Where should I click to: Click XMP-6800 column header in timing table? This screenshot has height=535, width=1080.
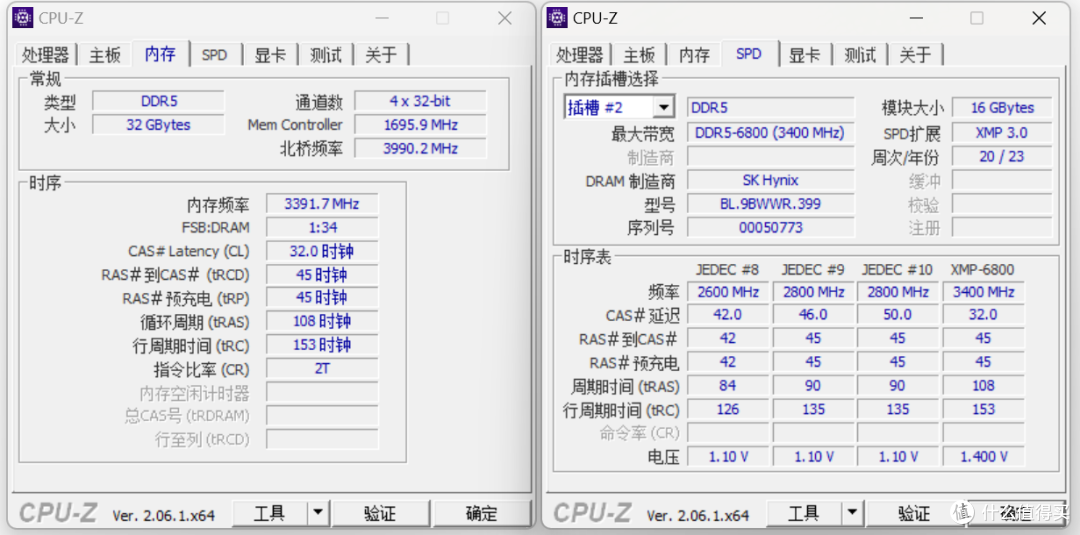[x=983, y=270]
